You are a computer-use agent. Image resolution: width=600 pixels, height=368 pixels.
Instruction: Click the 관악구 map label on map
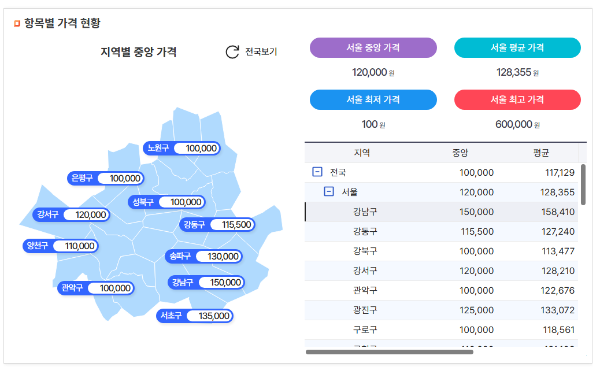point(96,288)
